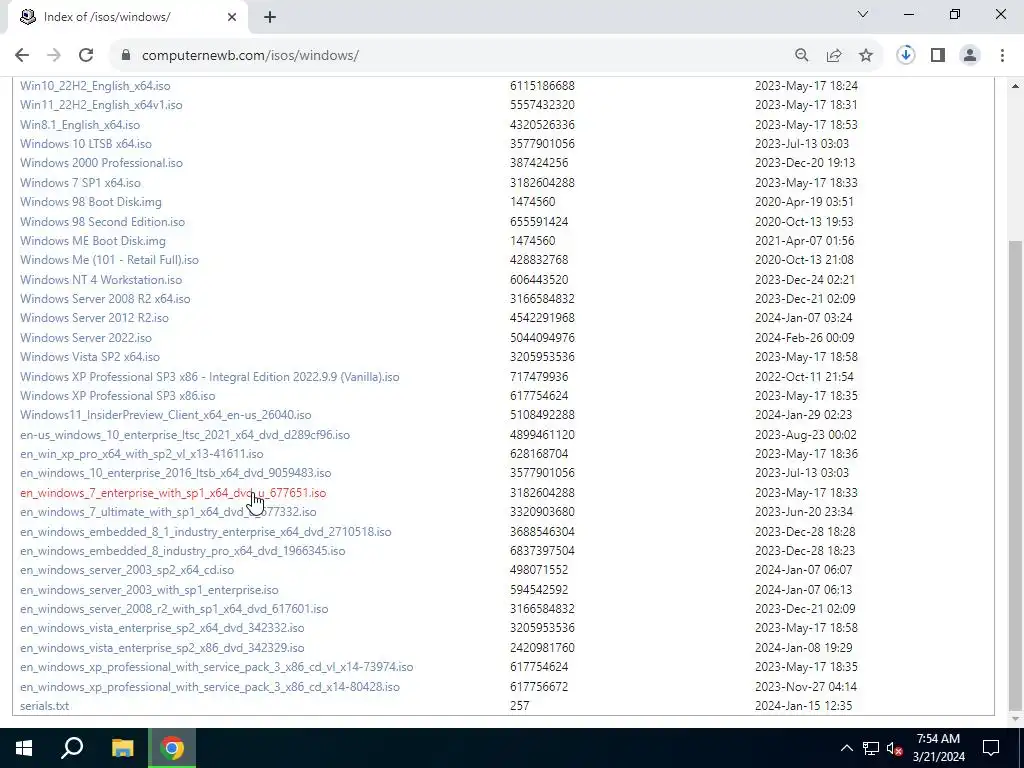Toggle the Chrome side panel
Viewport: 1024px width, 768px height.
point(938,56)
